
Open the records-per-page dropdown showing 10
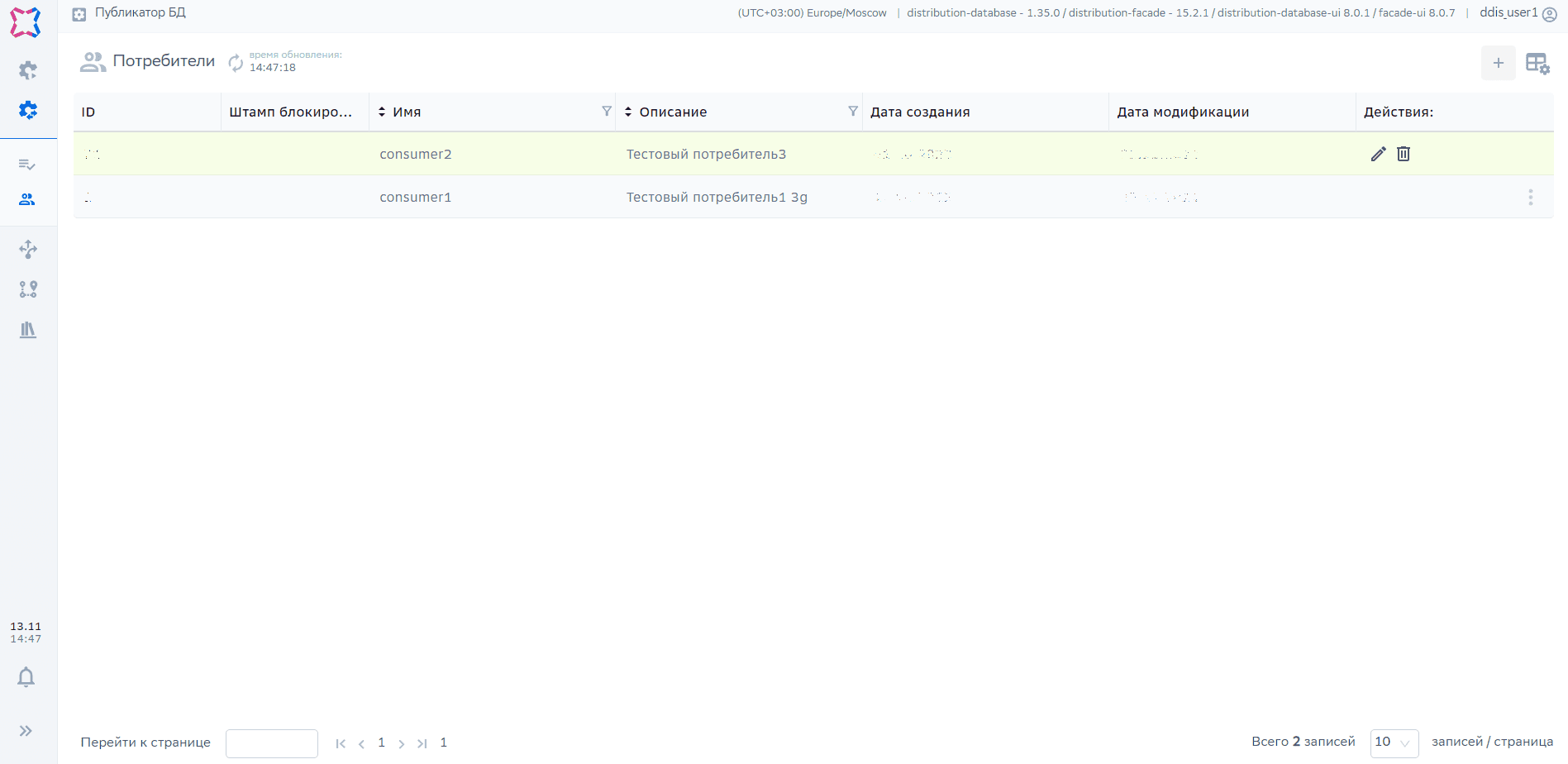[1394, 743]
